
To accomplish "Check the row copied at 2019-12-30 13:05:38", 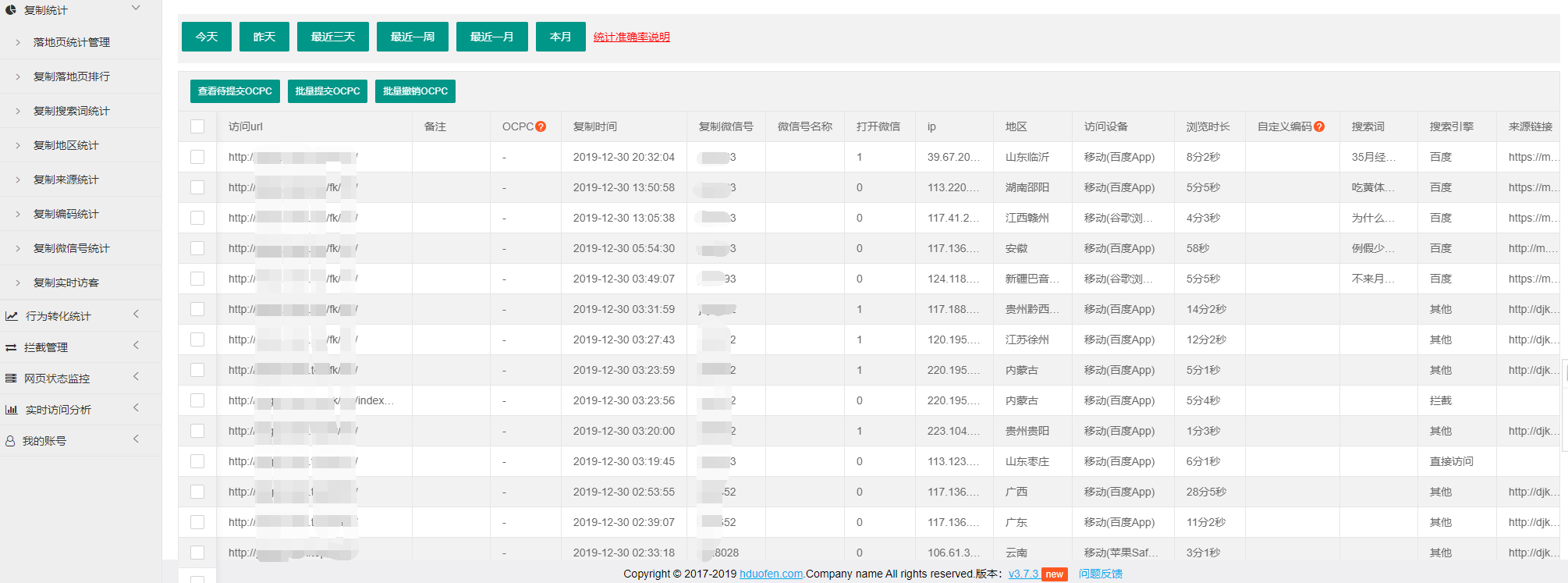I will click(197, 218).
